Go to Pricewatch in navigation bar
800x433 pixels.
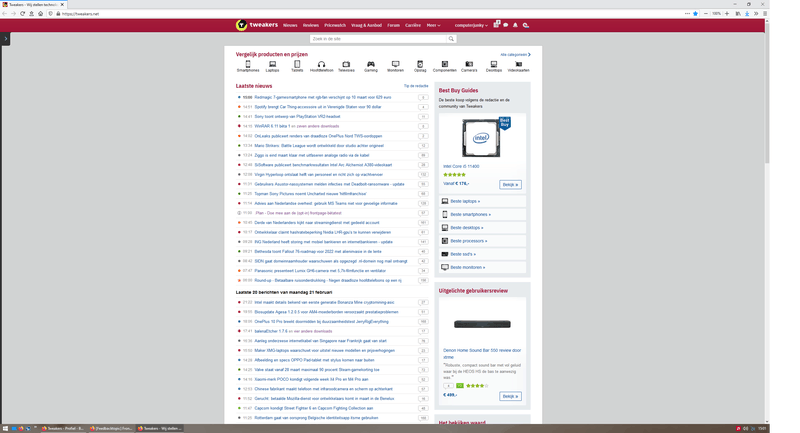point(335,25)
